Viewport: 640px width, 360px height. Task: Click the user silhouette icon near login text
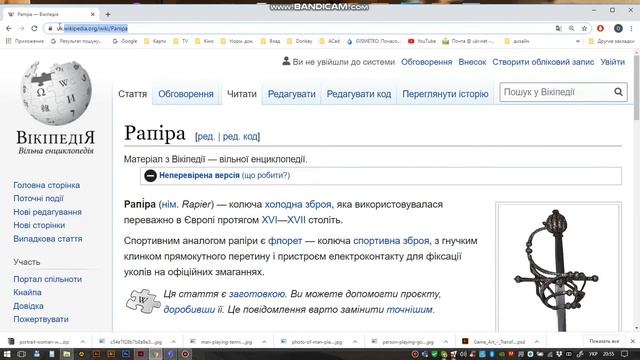(286, 61)
